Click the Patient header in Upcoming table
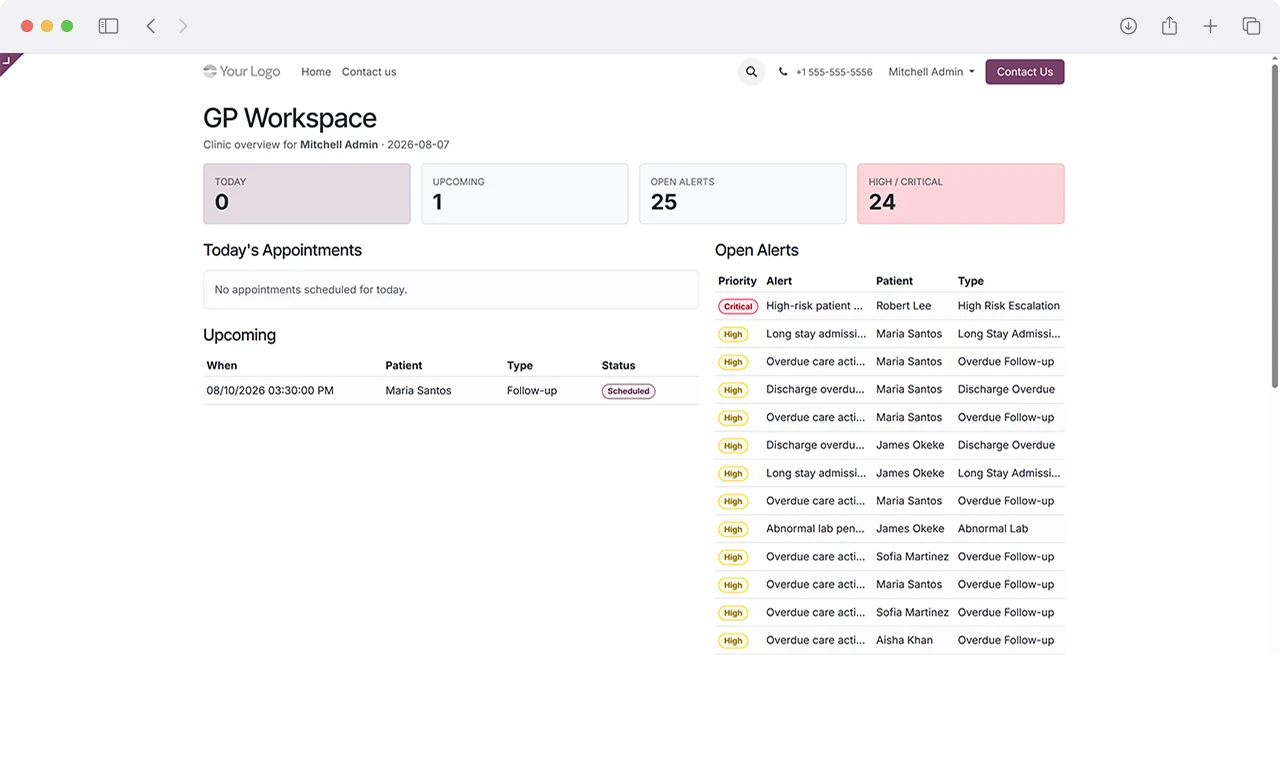The width and height of the screenshot is (1280, 760). coord(404,366)
